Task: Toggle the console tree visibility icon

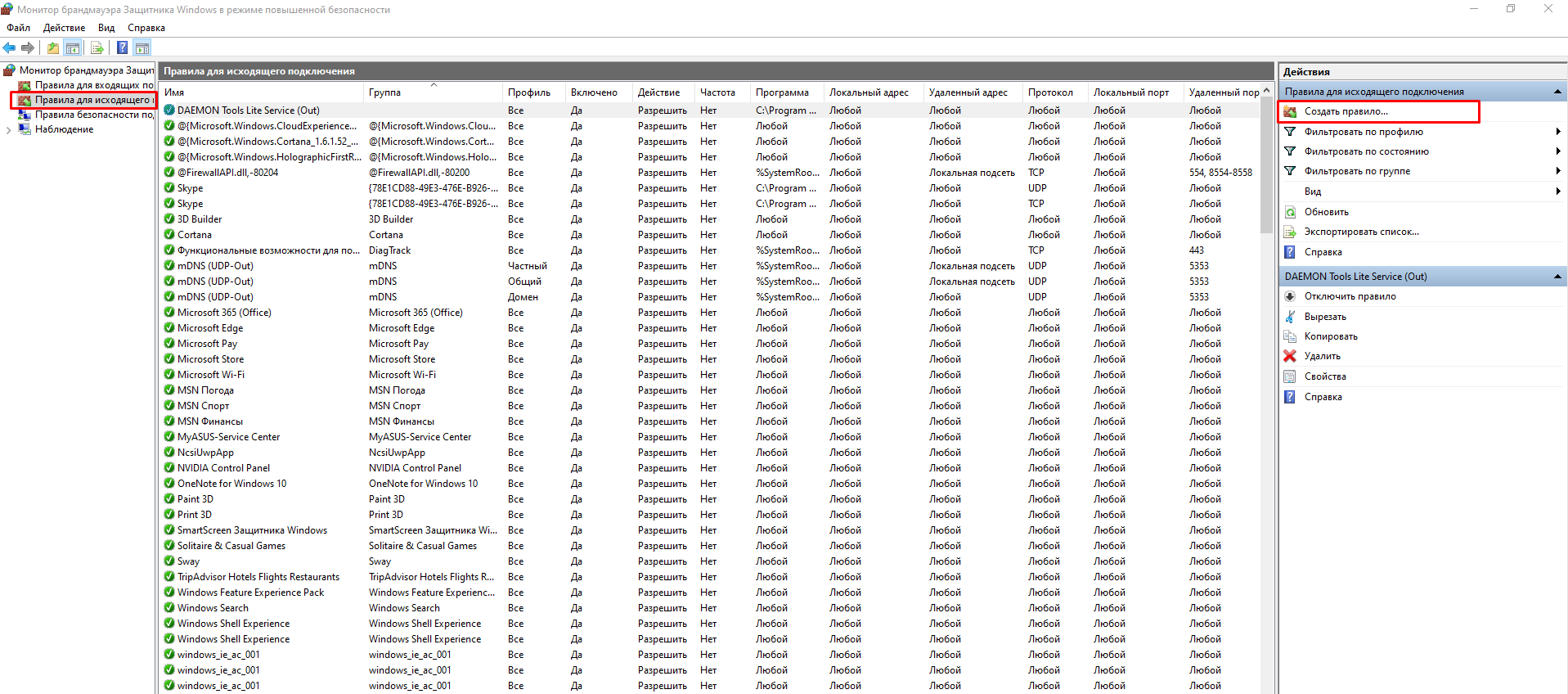Action: [73, 47]
